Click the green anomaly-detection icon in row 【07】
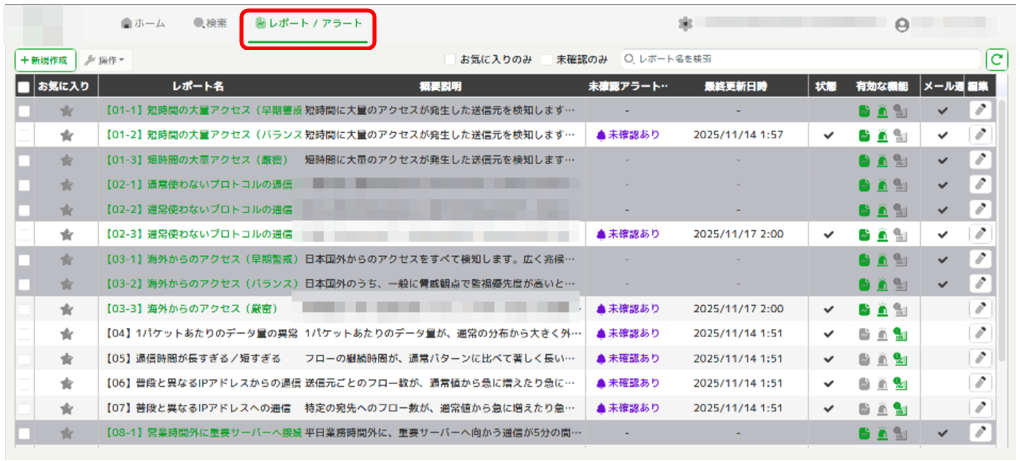This screenshot has height=461, width=1020. (900, 409)
